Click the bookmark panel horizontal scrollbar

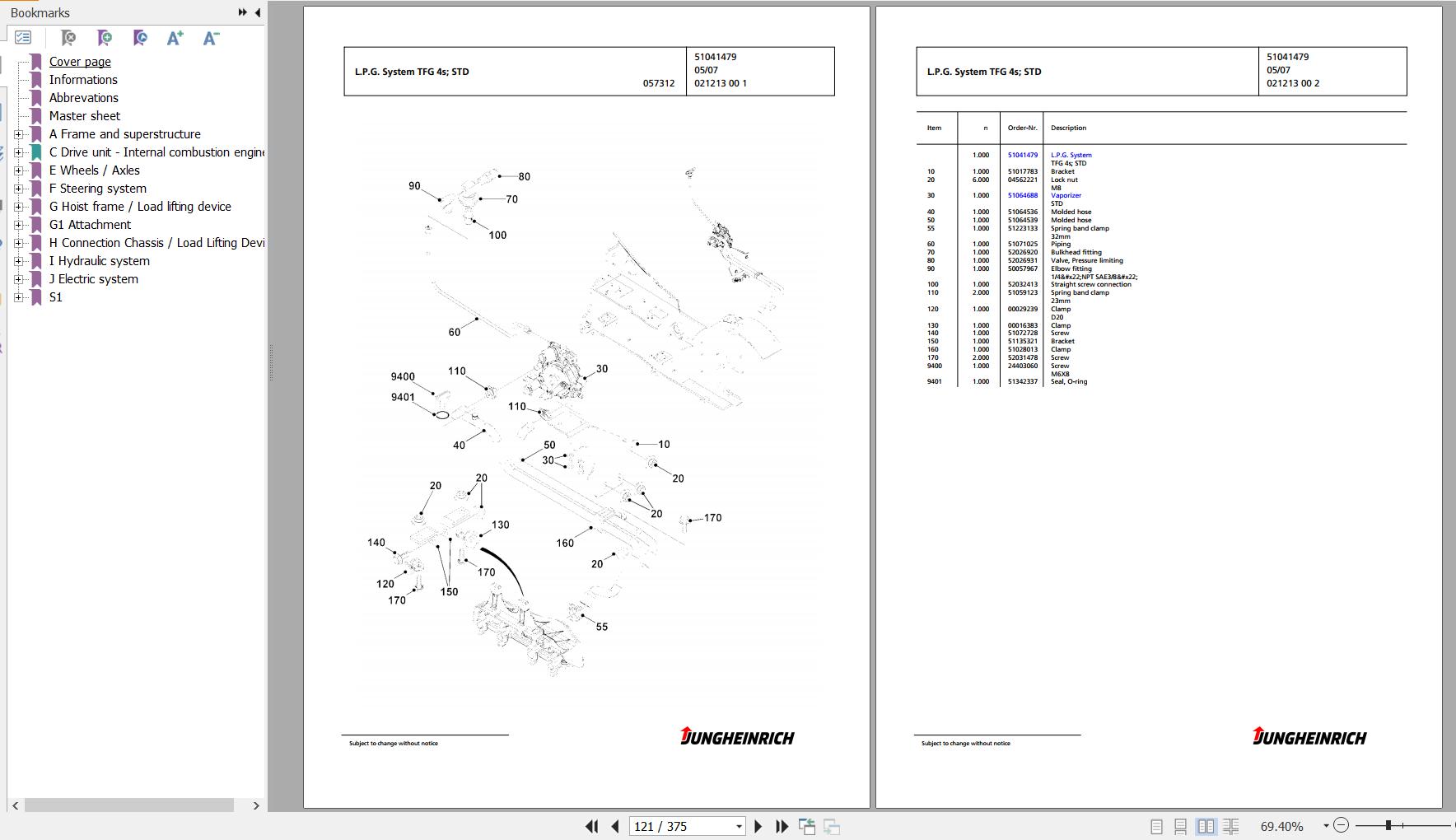click(x=129, y=805)
